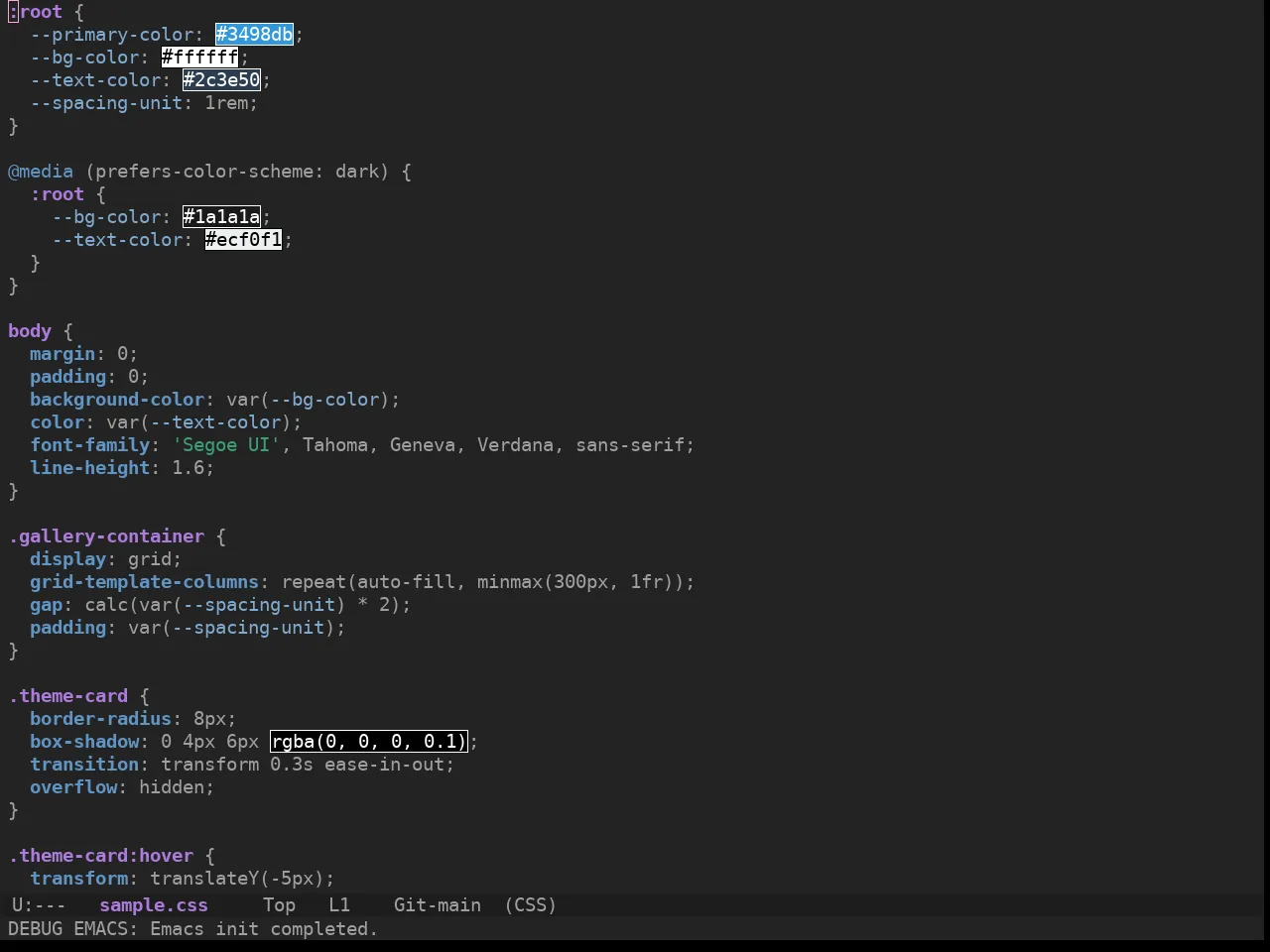
Task: Click the 'font-family' property name
Action: [x=89, y=445]
